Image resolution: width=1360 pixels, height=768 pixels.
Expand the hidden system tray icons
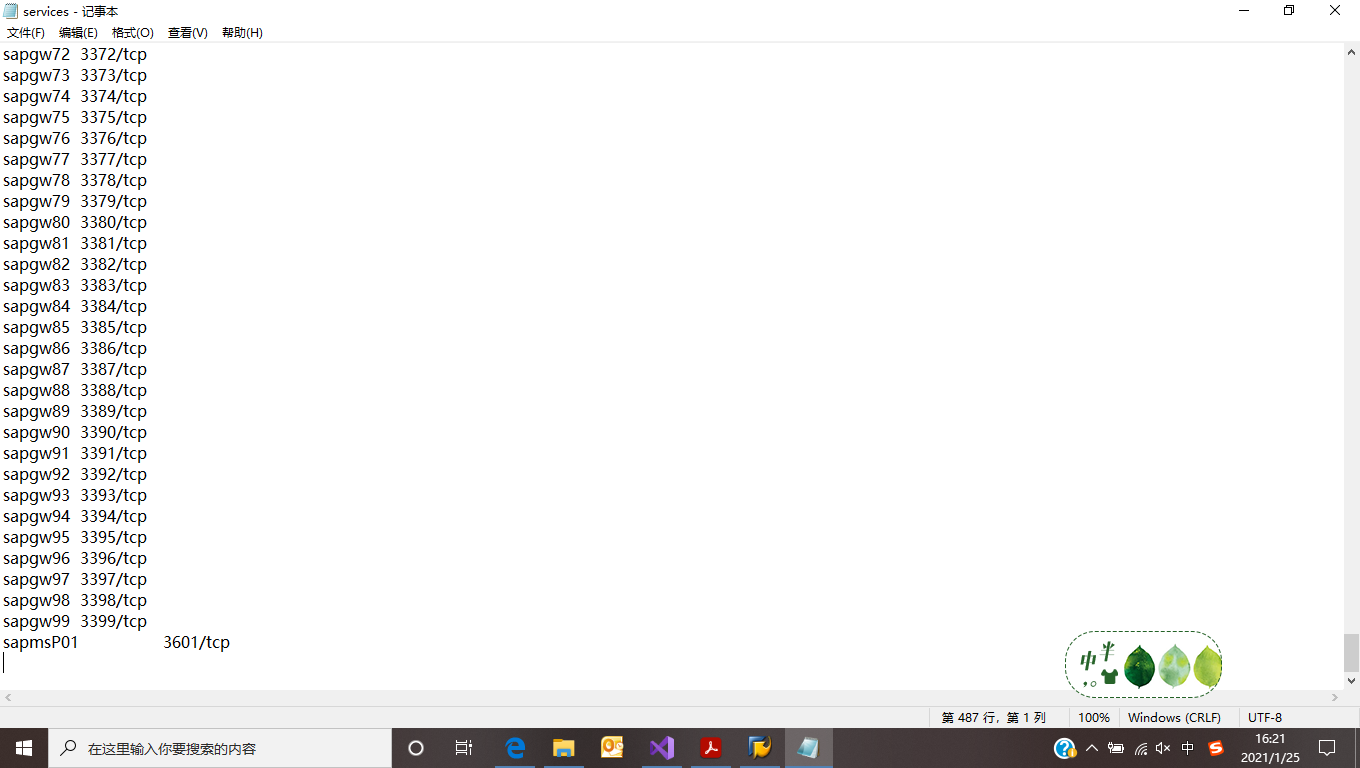[1092, 747]
